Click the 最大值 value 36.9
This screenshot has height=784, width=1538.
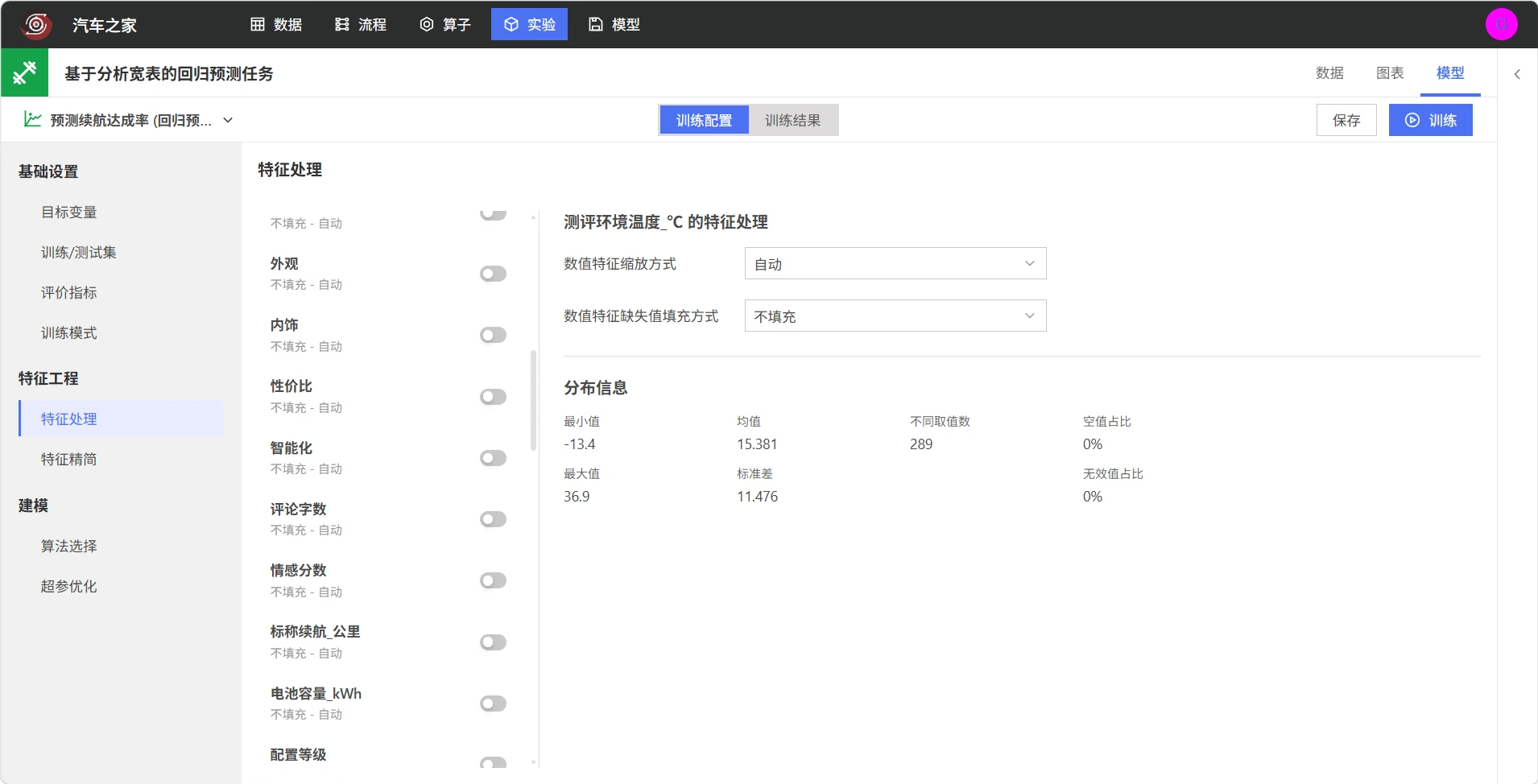click(x=577, y=497)
